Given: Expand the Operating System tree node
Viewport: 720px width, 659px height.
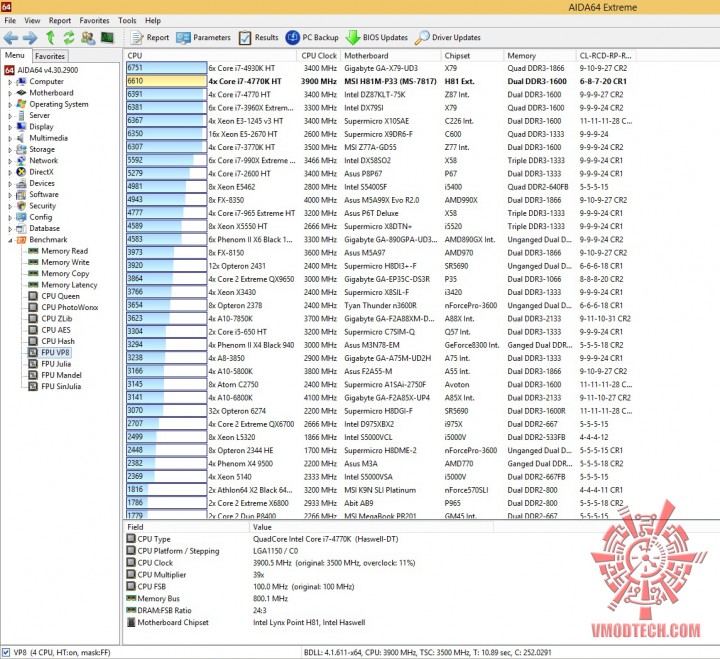Looking at the screenshot, I should pyautogui.click(x=10, y=104).
